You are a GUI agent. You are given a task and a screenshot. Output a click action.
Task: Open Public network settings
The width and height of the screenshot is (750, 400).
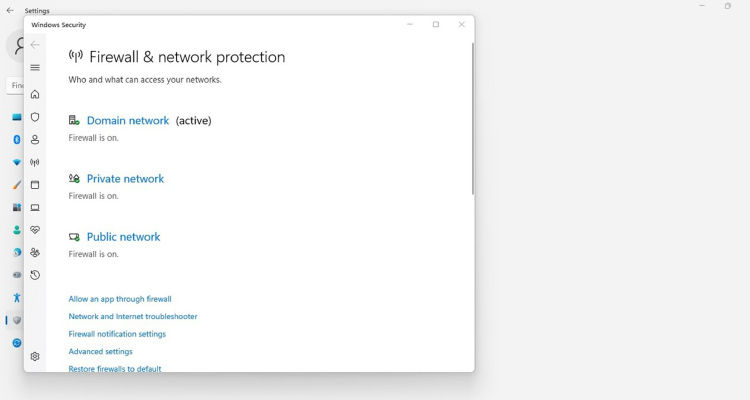(123, 237)
